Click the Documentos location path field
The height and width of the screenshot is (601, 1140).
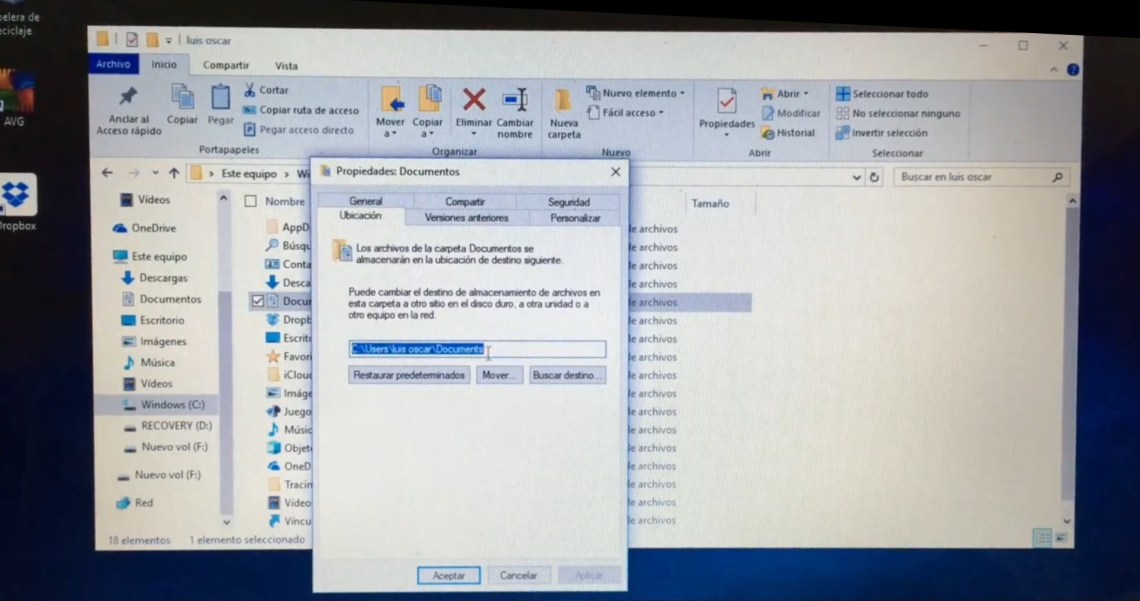(477, 350)
